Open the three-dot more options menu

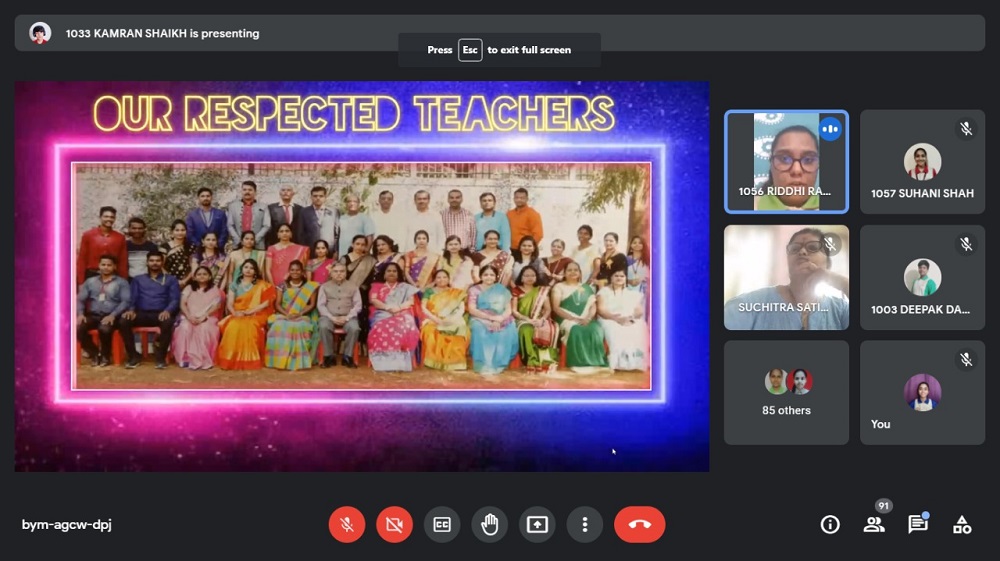click(x=584, y=524)
